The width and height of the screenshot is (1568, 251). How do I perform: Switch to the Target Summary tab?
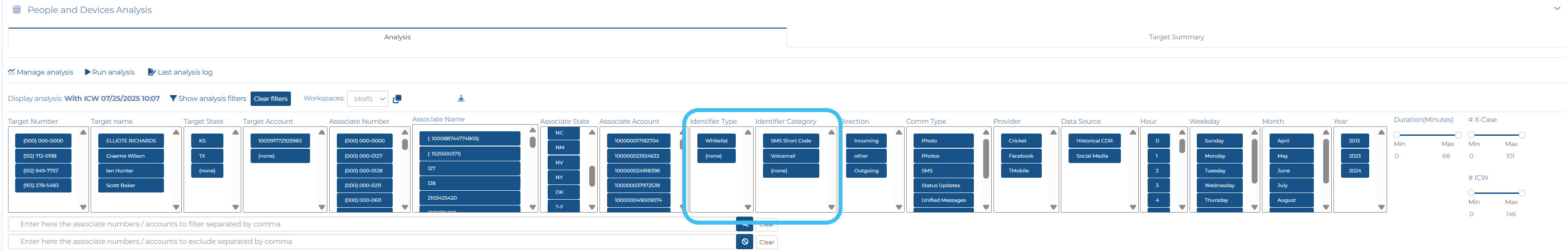click(x=1175, y=37)
